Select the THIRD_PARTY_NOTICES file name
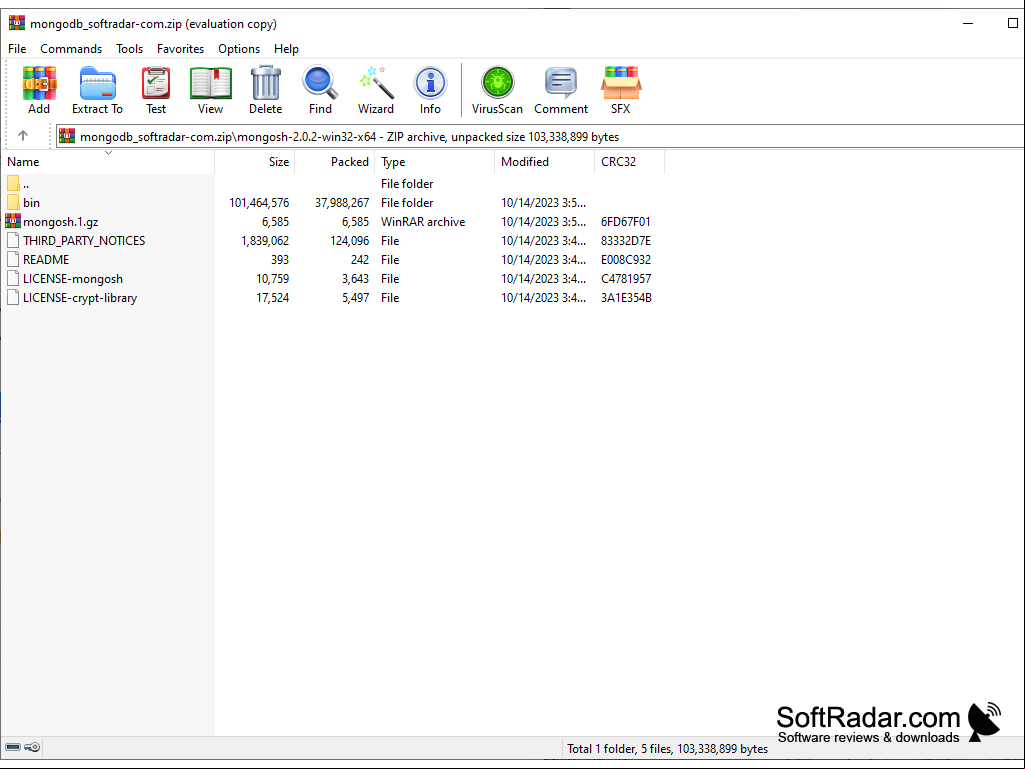 click(84, 241)
